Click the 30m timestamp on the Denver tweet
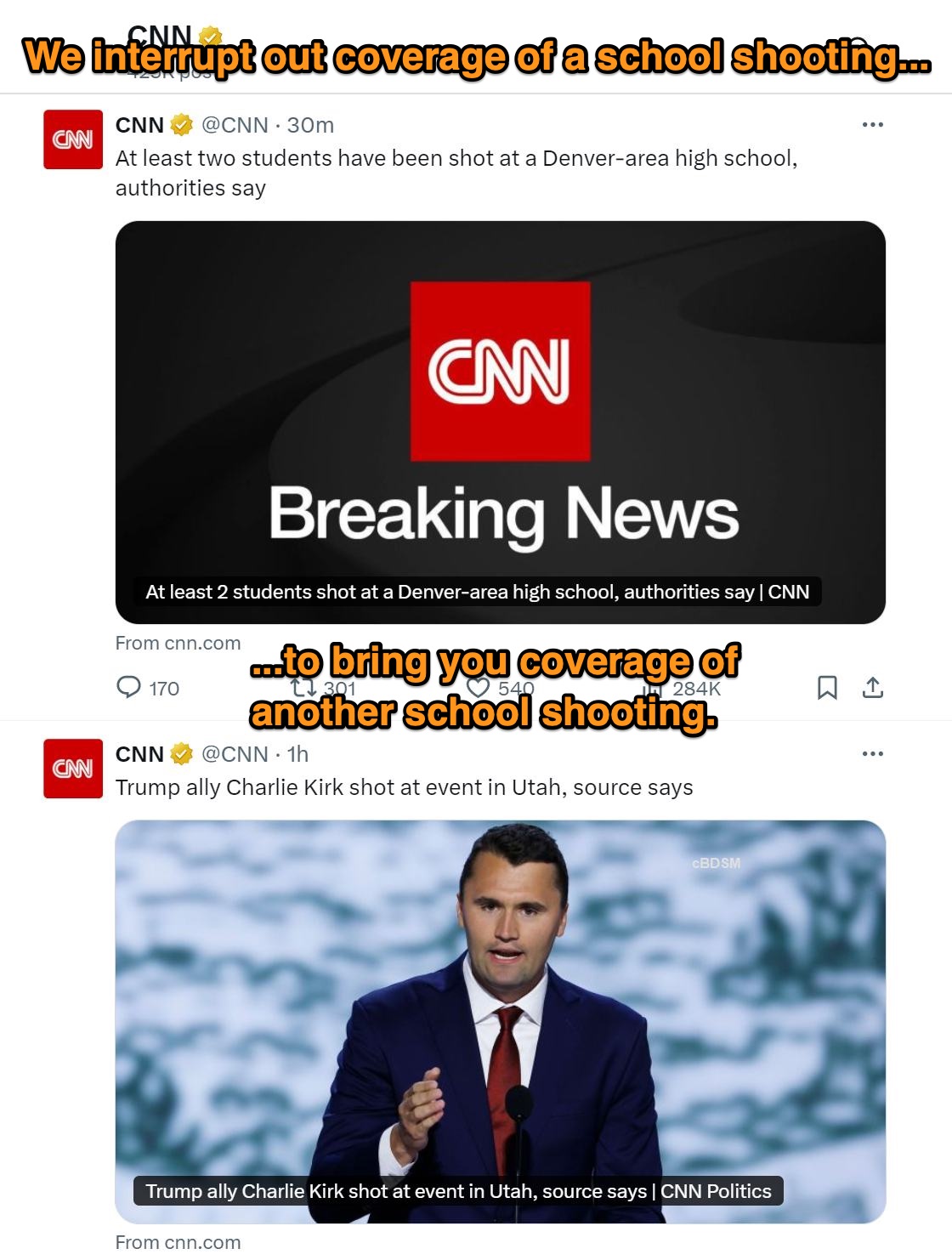This screenshot has width=952, height=1260. pos(309,124)
